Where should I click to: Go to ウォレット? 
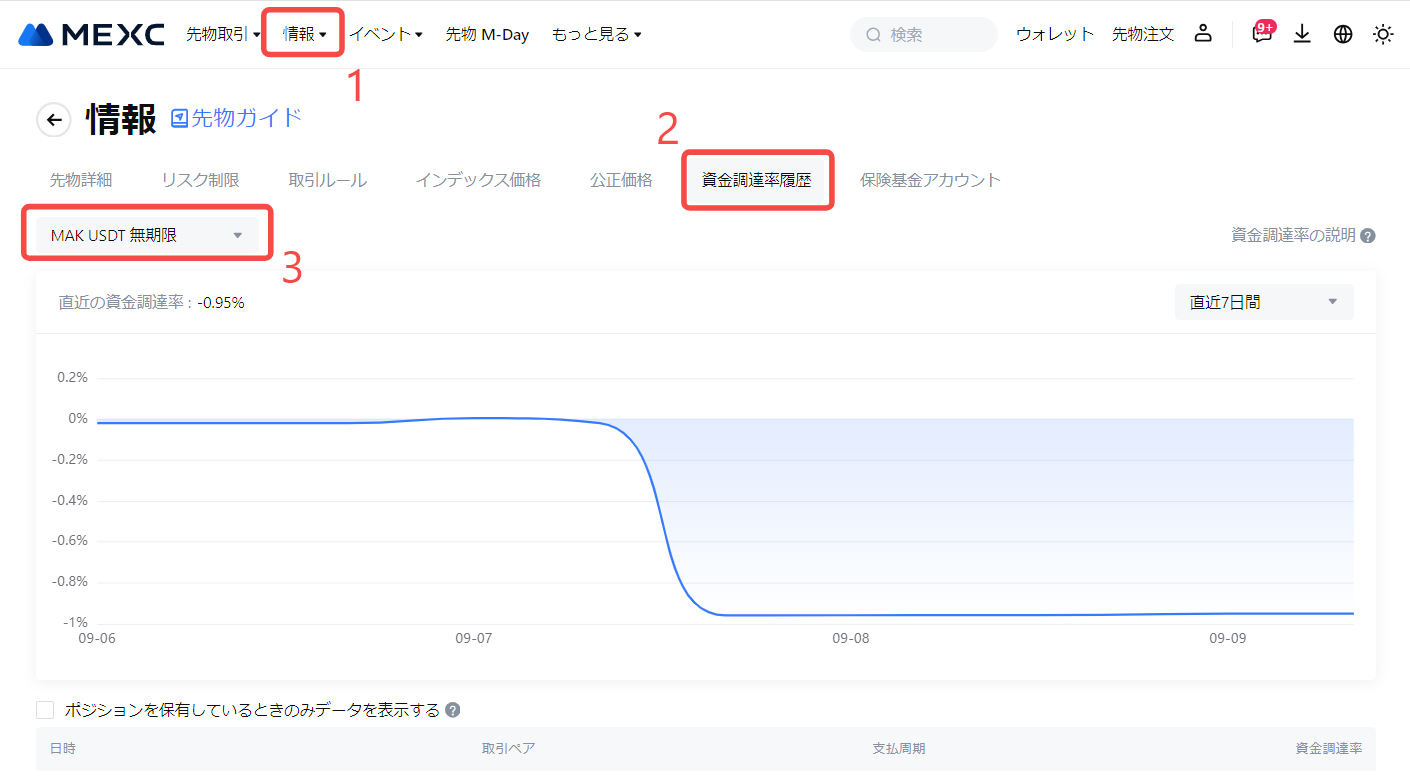click(x=1055, y=34)
